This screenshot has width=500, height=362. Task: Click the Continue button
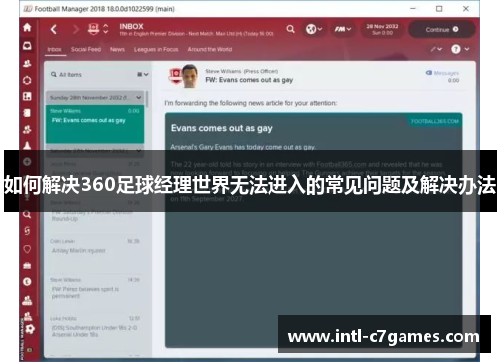coord(442,29)
